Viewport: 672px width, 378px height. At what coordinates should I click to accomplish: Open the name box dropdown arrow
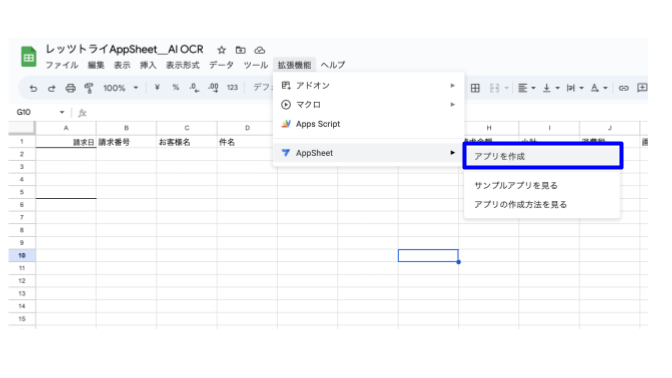62,112
